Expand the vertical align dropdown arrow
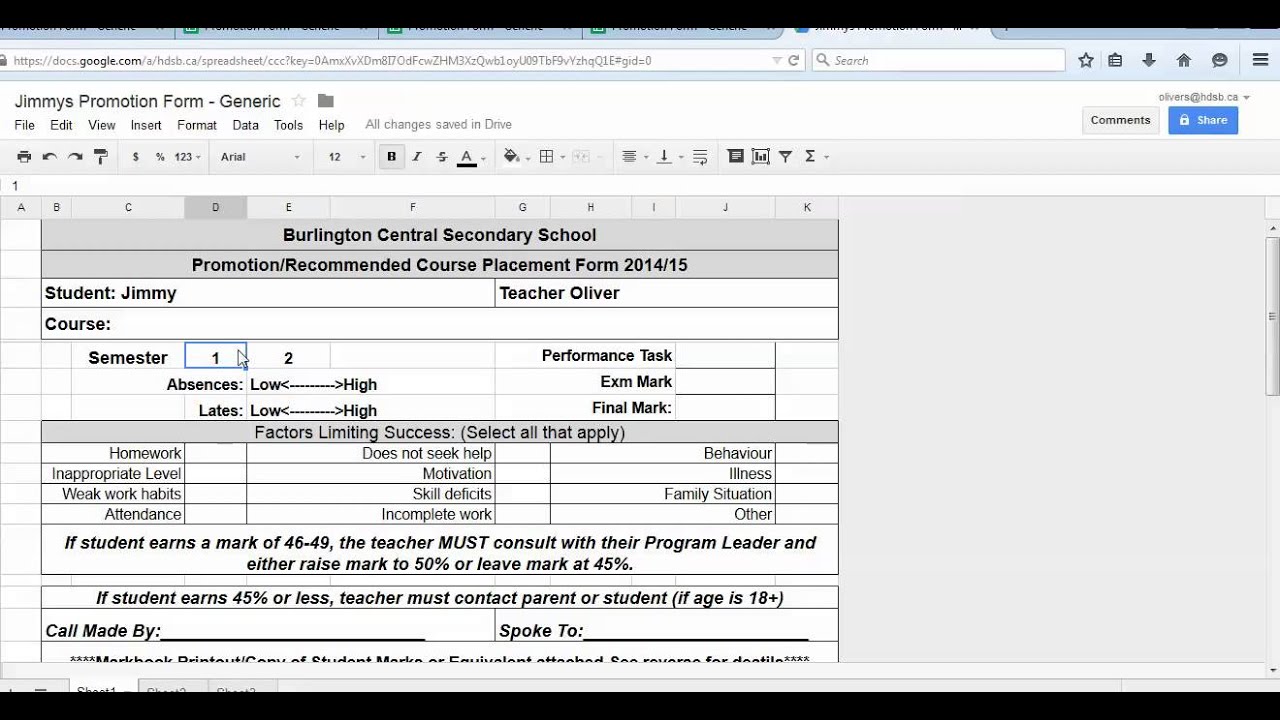 point(681,158)
